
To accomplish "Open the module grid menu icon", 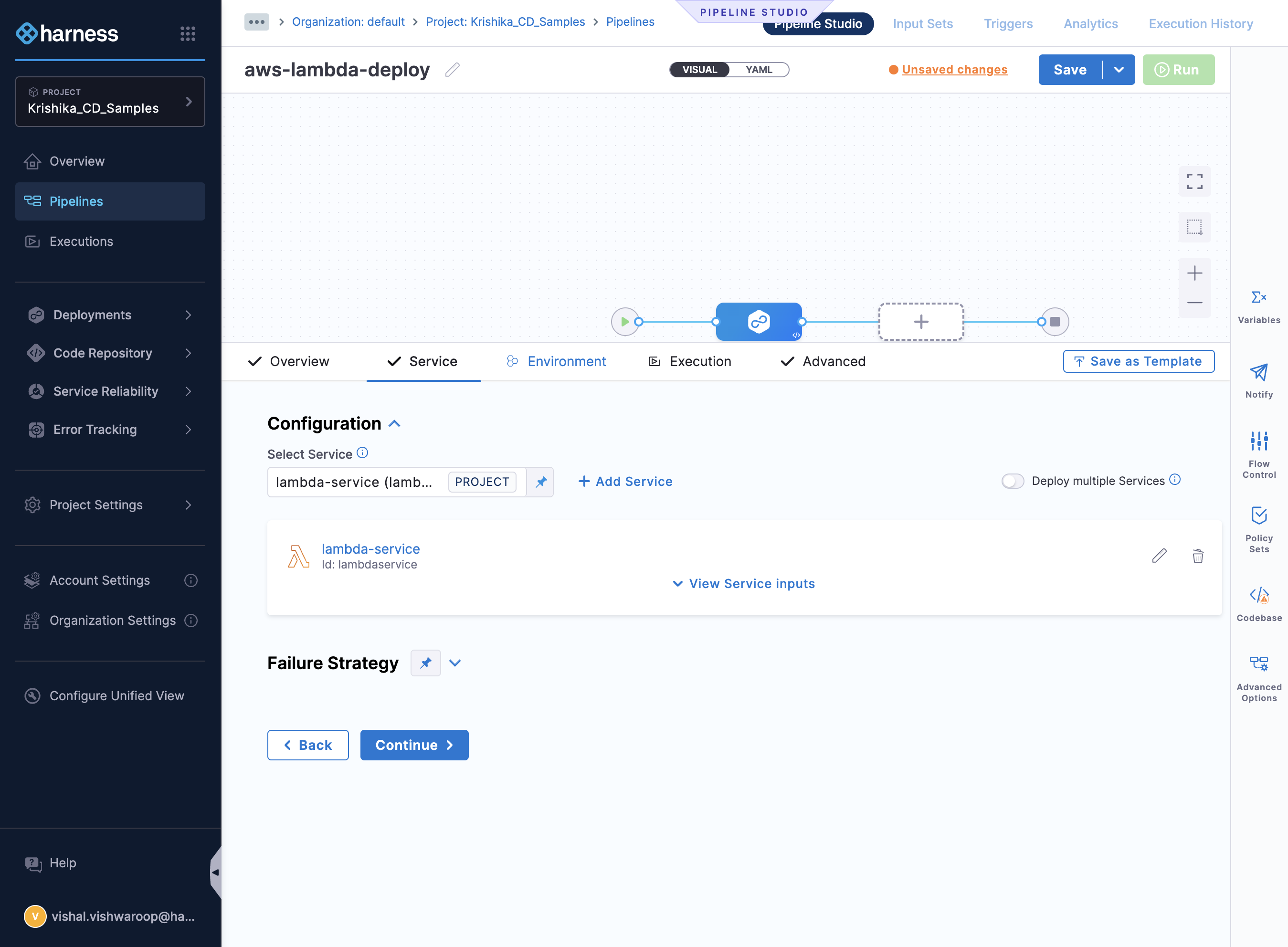I will coord(188,34).
